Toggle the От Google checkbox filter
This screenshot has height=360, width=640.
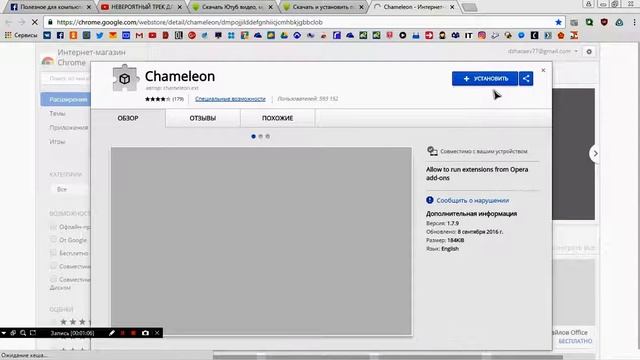[53, 240]
